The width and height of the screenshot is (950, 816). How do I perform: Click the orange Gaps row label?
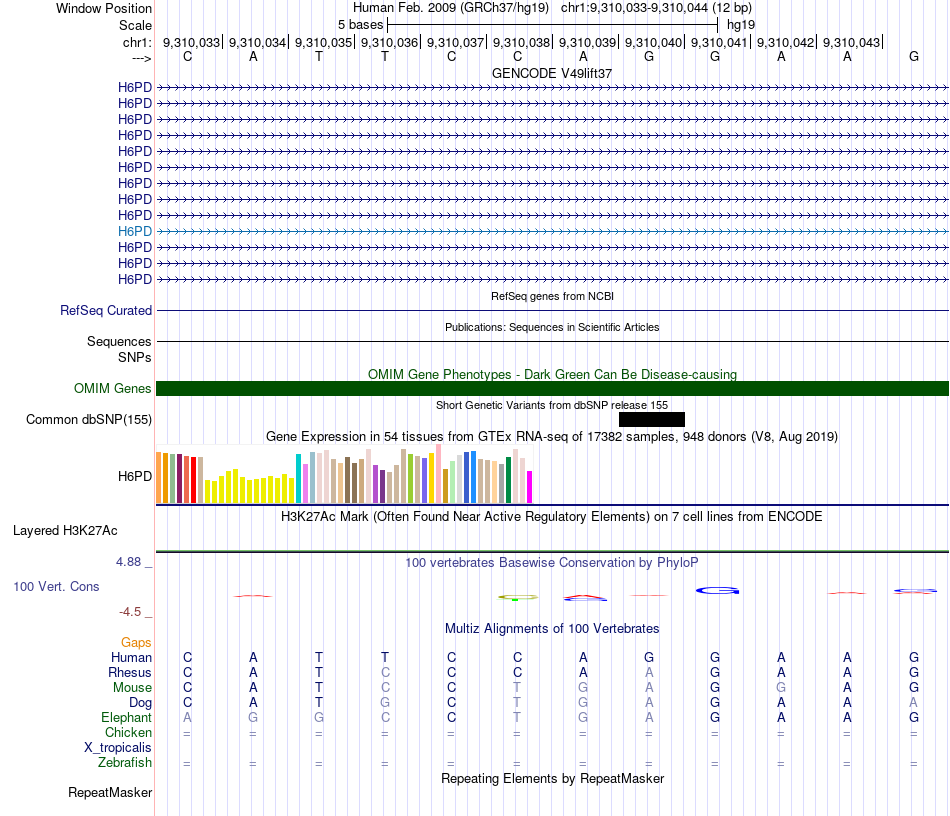[136, 642]
